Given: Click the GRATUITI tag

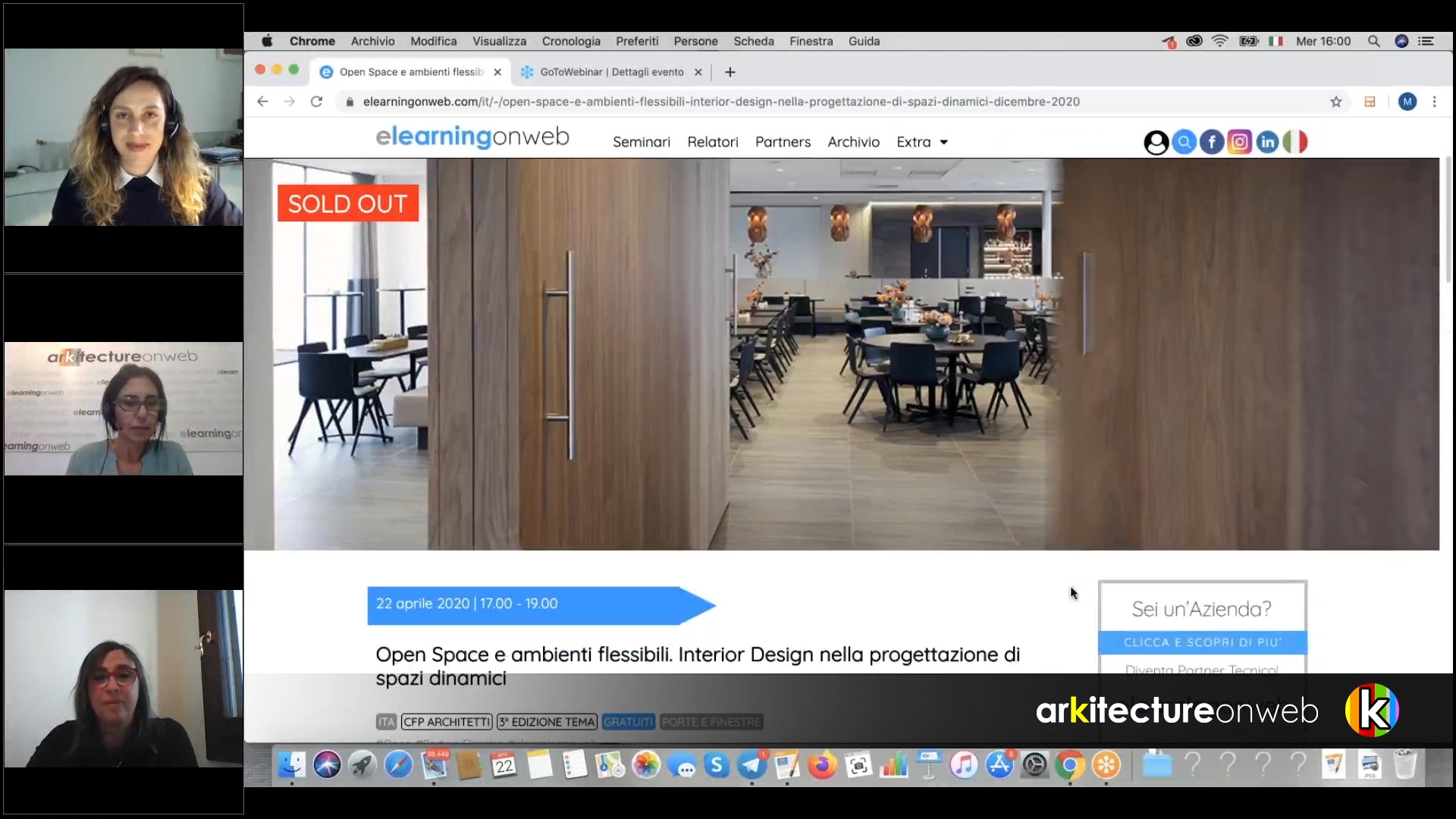Looking at the screenshot, I should [628, 722].
